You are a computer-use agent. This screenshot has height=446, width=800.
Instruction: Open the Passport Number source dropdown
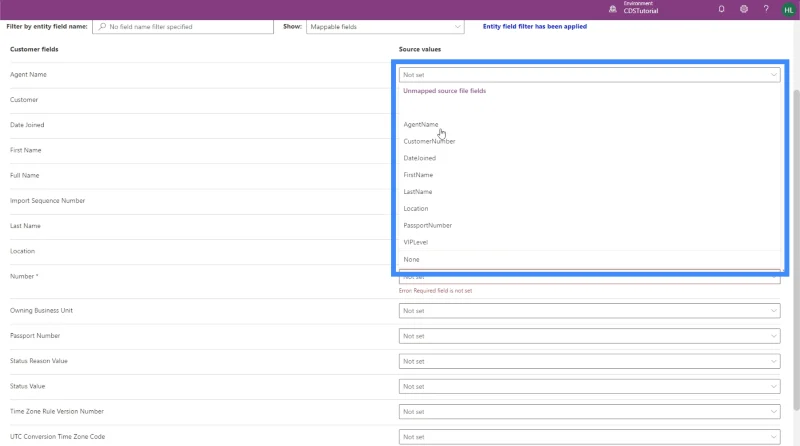(x=589, y=336)
